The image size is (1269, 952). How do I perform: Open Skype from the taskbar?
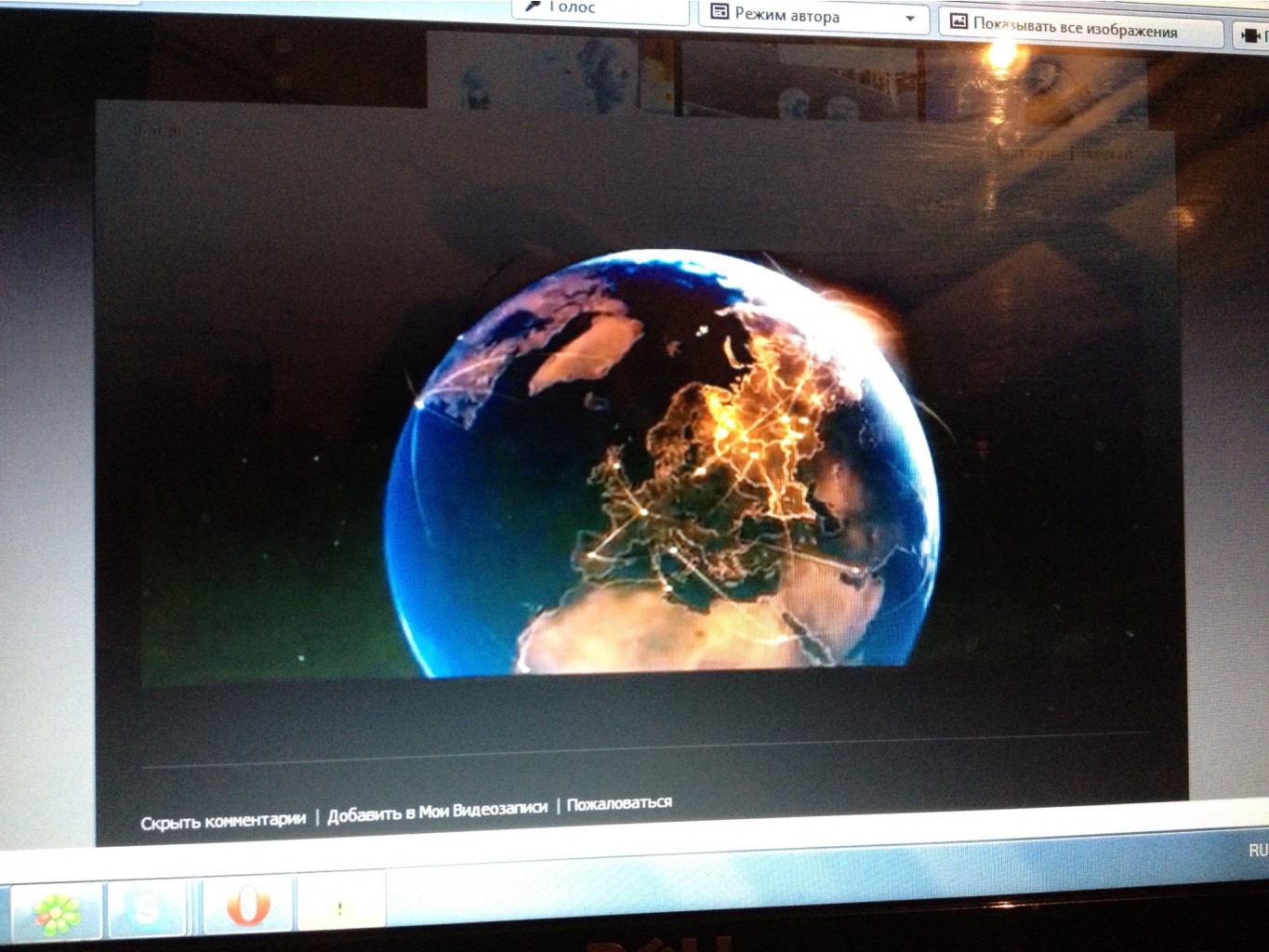[148, 909]
